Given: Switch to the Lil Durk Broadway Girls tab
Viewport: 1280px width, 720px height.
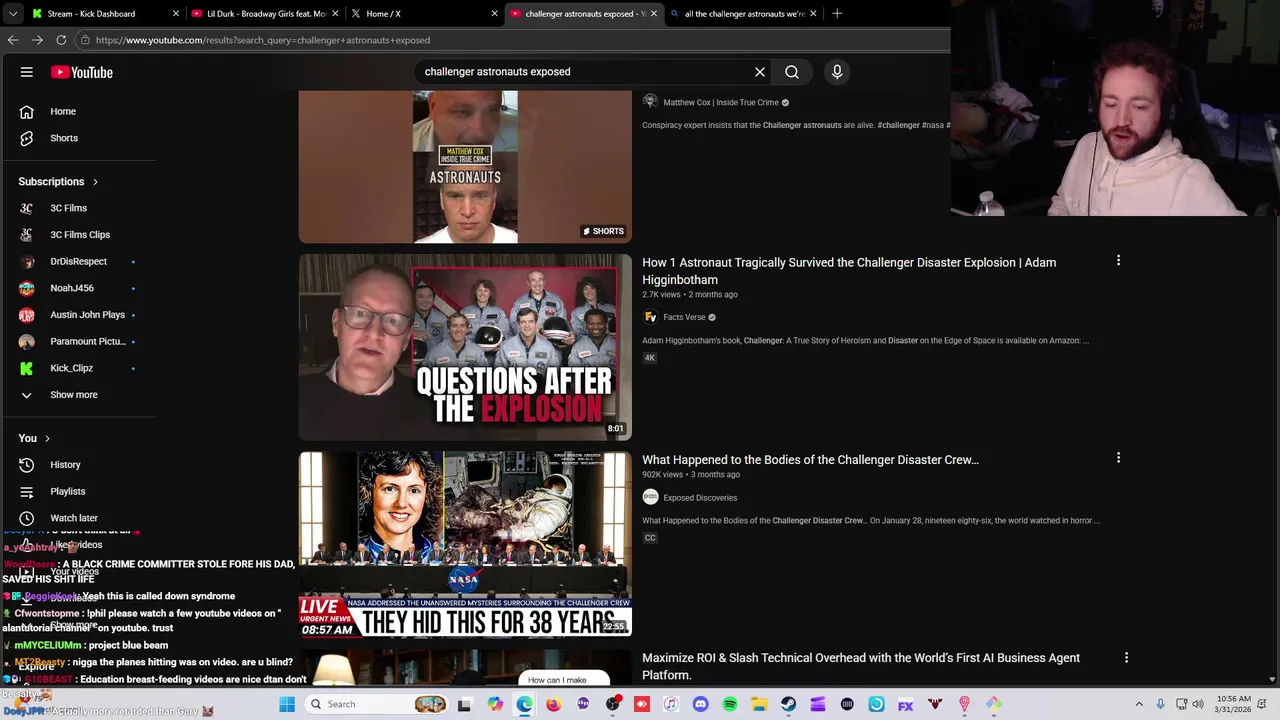Looking at the screenshot, I should 265,14.
